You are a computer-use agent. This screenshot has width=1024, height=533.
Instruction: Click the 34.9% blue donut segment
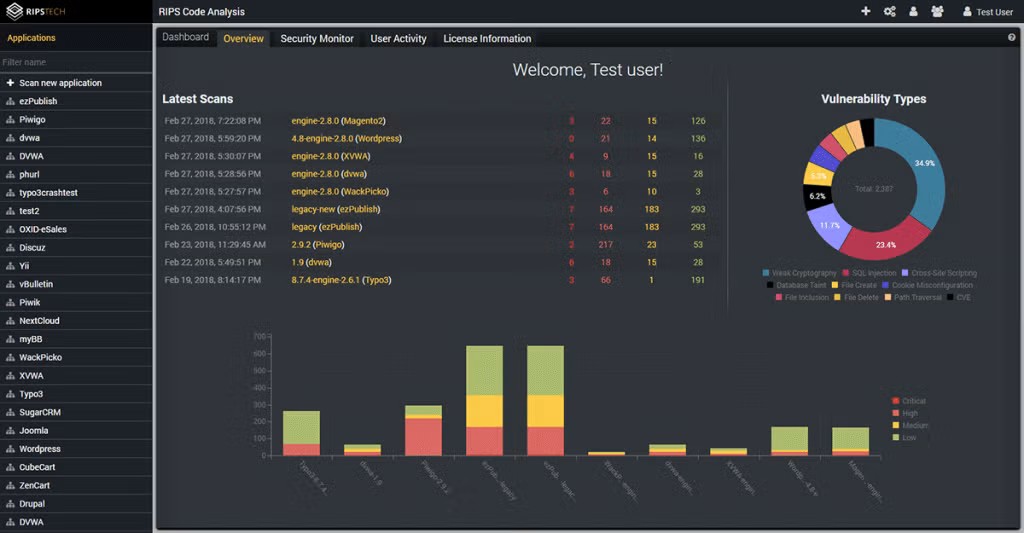coord(923,163)
